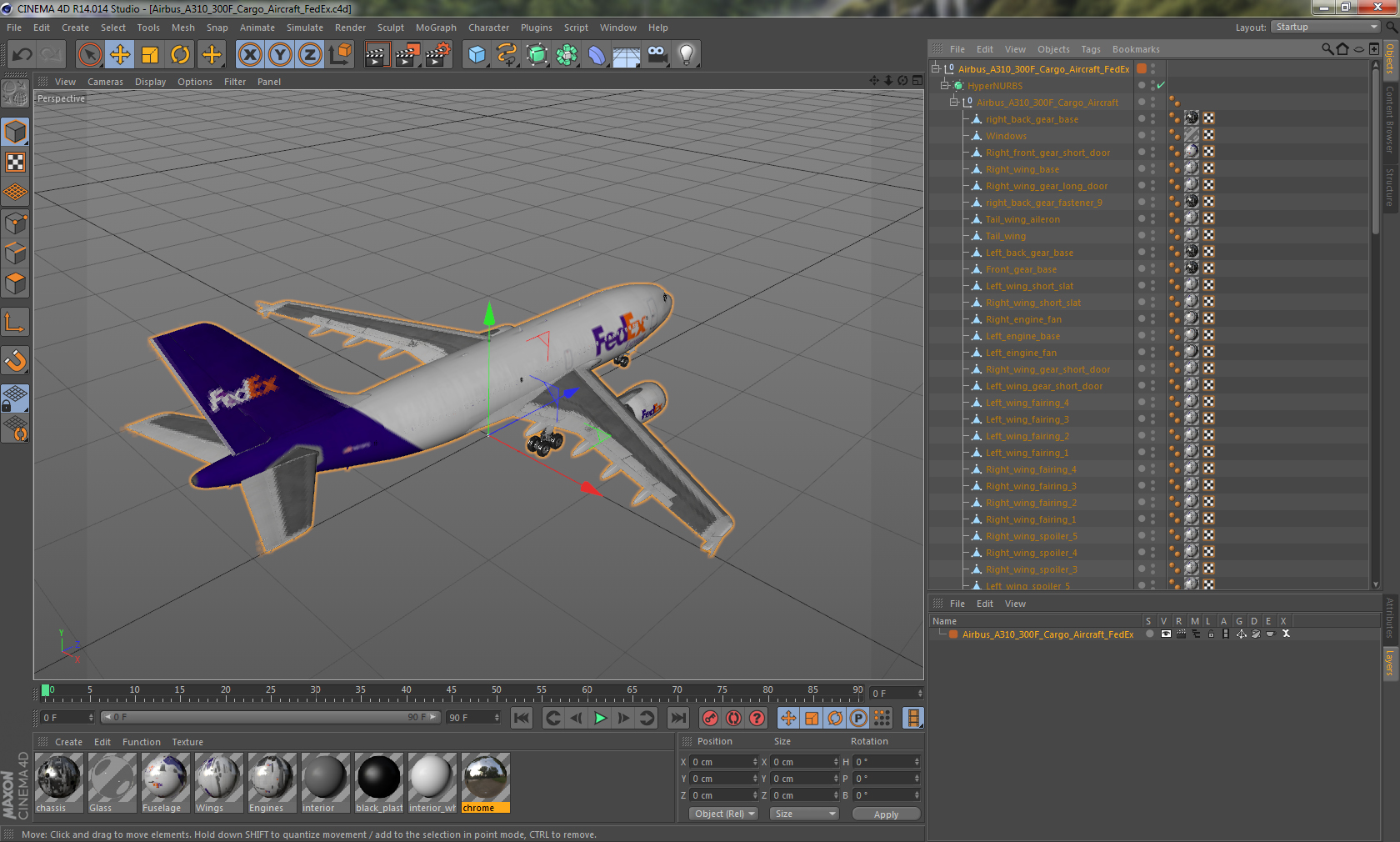Collapse the HyperNURBS object tree

(945, 85)
